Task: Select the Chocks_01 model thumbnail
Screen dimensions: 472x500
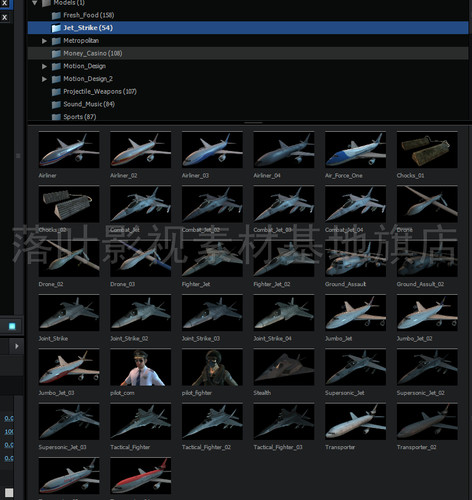Action: [x=427, y=150]
